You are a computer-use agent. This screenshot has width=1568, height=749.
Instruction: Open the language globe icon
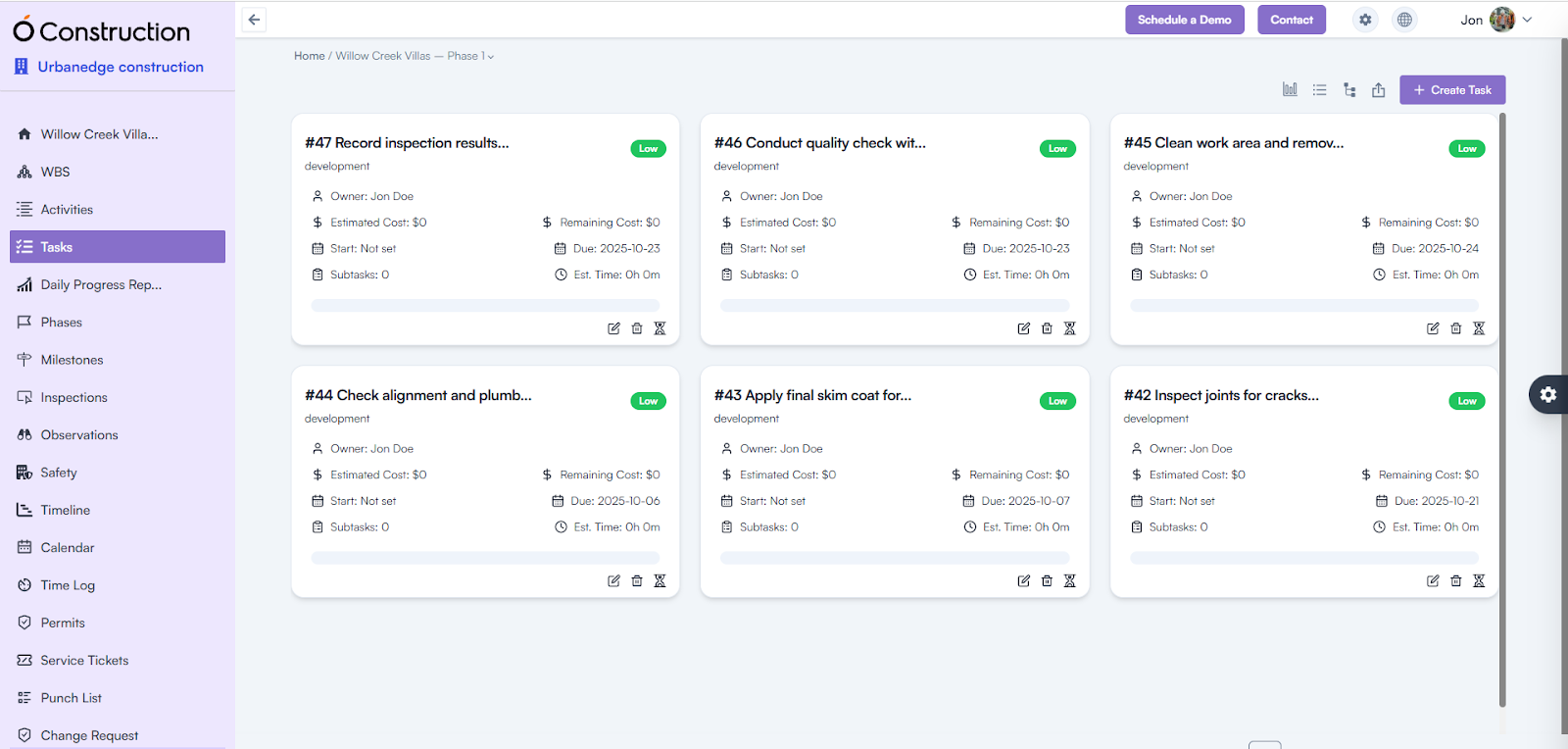tap(1404, 20)
